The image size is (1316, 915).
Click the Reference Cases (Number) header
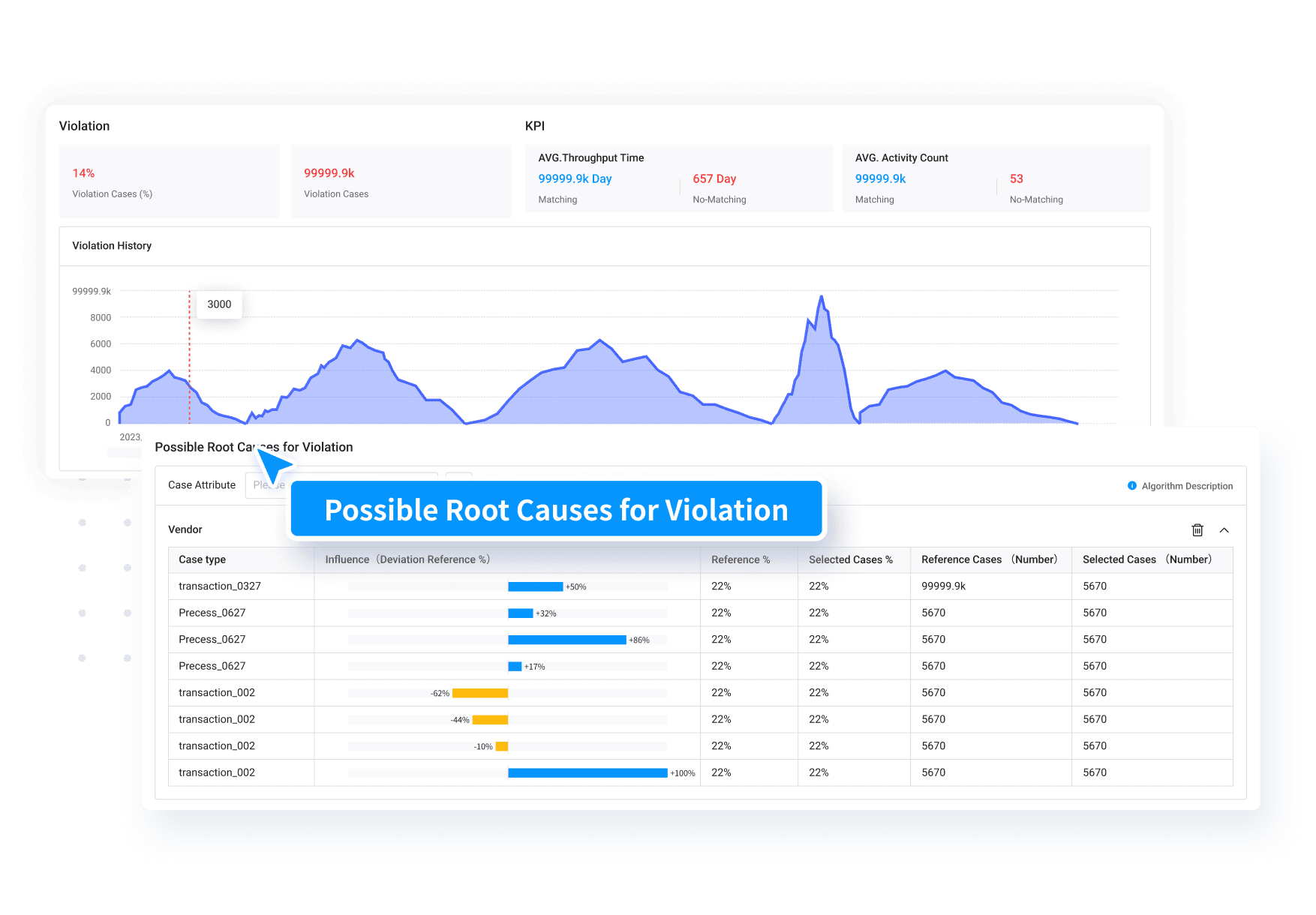click(x=989, y=559)
